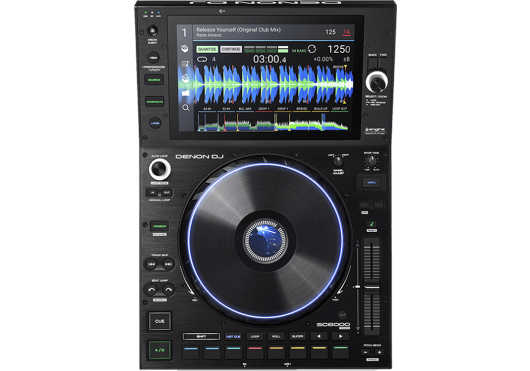
Task: Skip to next track button
Action: coord(168,264)
